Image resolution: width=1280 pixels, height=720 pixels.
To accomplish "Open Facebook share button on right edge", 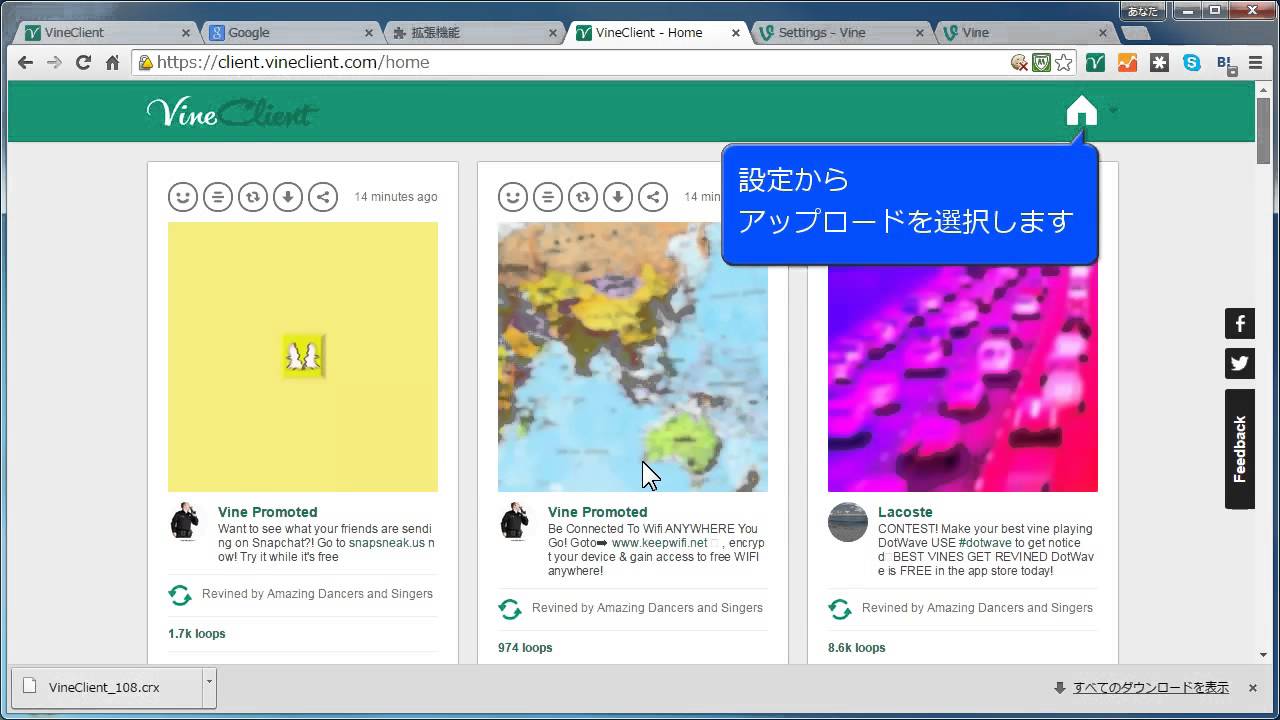I will pos(1240,324).
